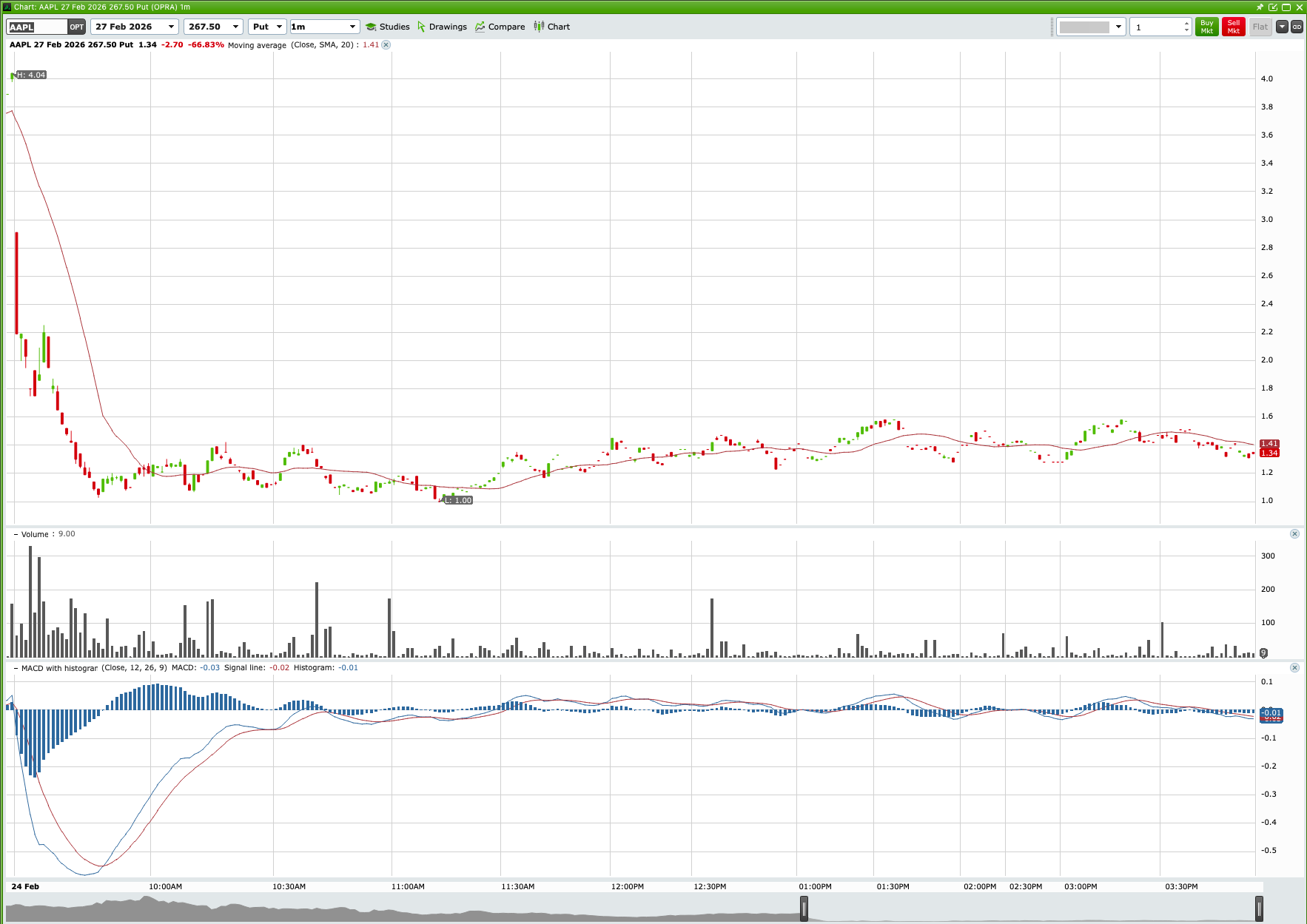Click the chain link icon next to Flat
Image resolution: width=1307 pixels, height=924 pixels.
(1297, 26)
